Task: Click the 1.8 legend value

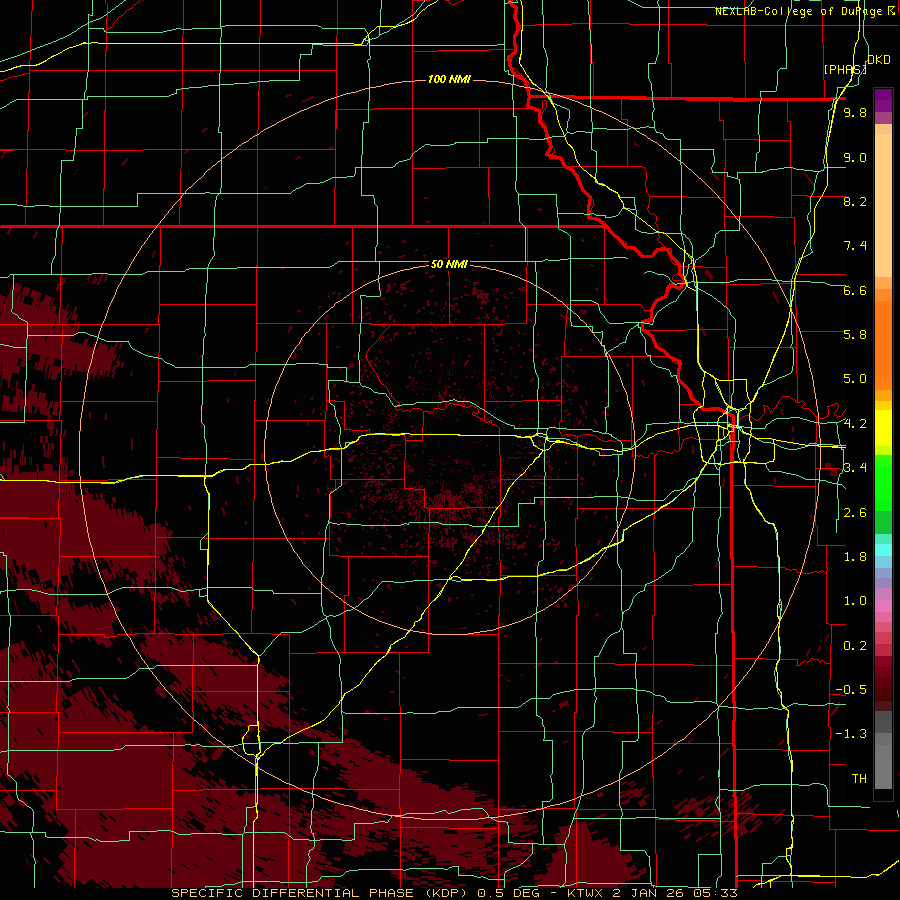Action: [855, 557]
